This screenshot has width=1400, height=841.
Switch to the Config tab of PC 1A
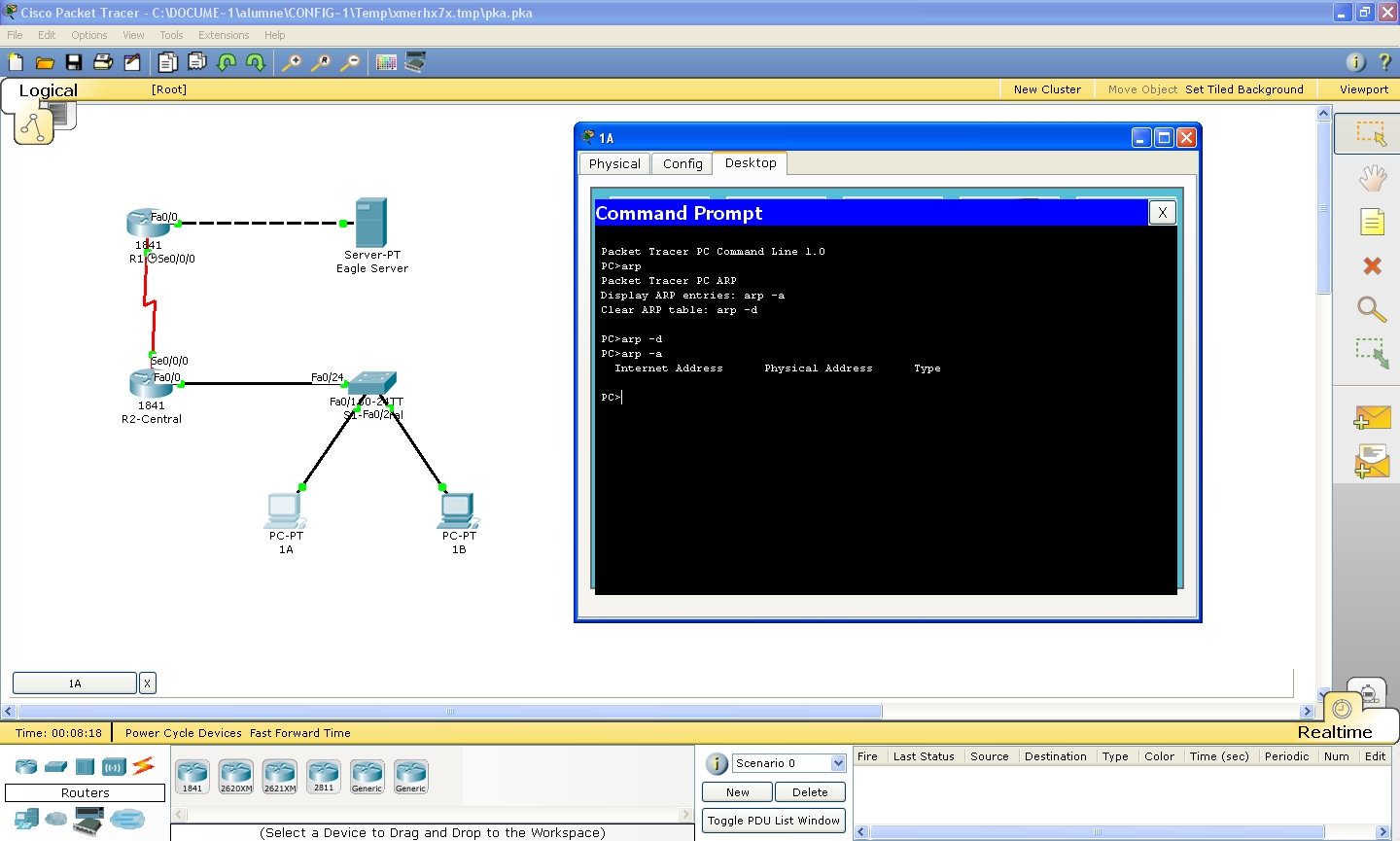(x=681, y=163)
